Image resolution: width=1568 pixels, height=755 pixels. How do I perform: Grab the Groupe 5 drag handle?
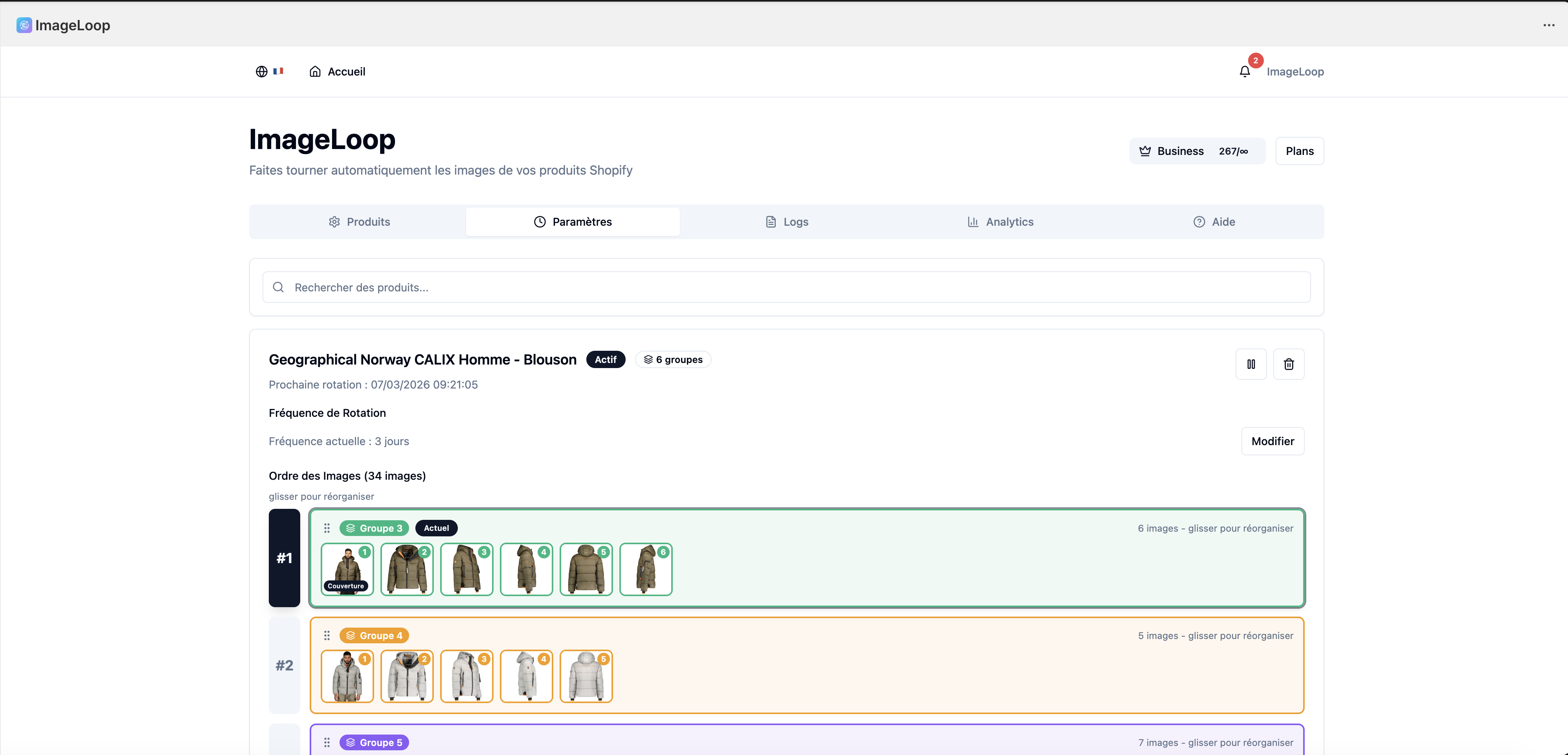pyautogui.click(x=327, y=743)
